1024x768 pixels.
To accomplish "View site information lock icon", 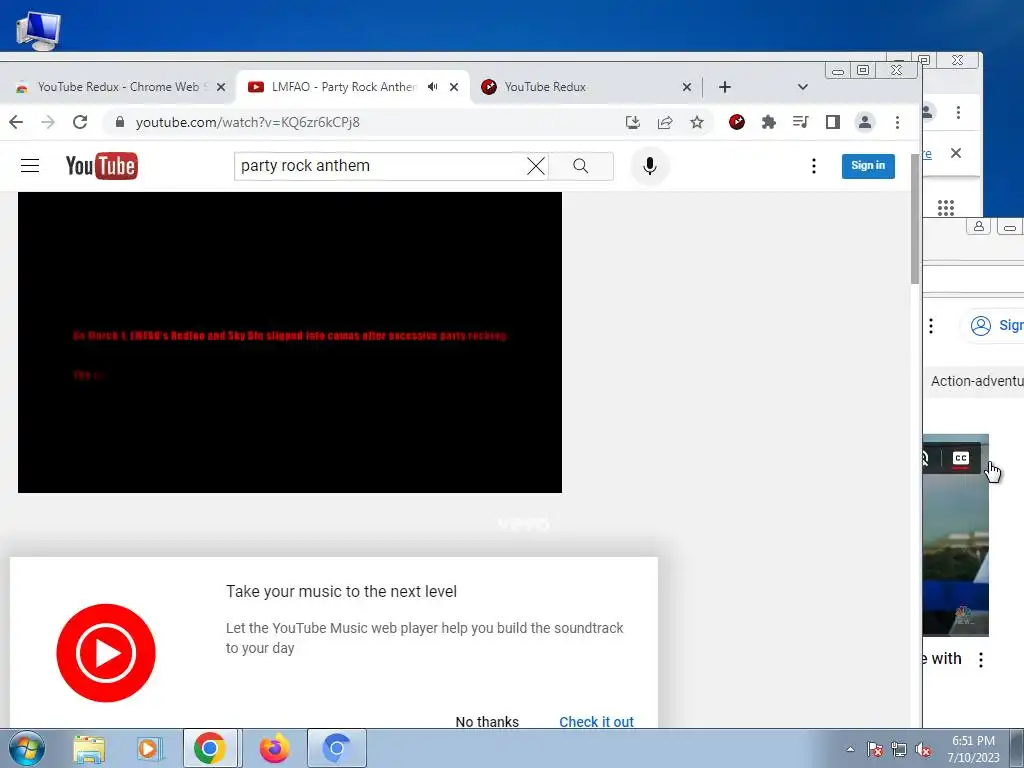I will [120, 122].
